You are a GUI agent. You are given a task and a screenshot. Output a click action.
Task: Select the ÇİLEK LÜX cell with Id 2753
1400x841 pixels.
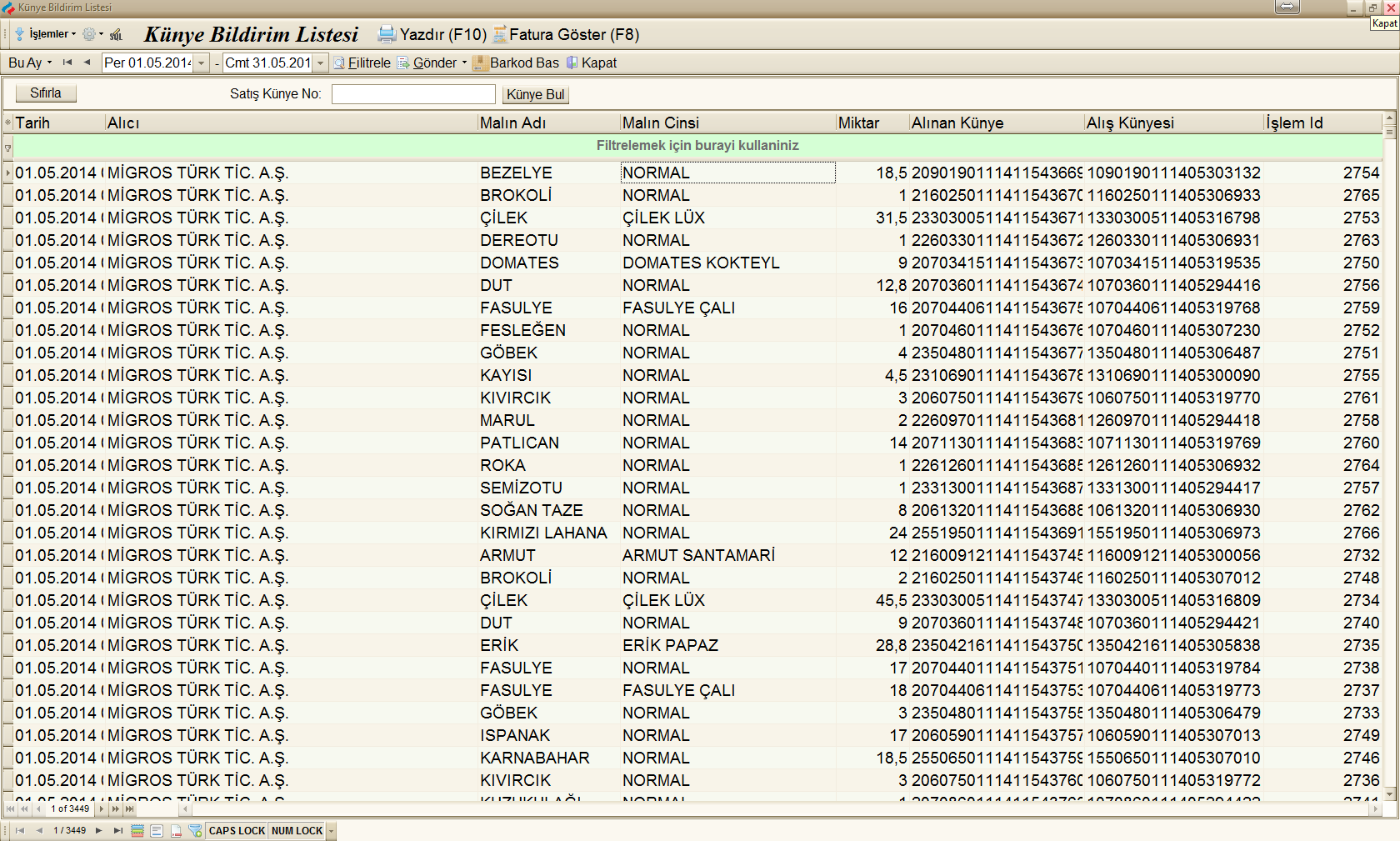[x=728, y=218]
